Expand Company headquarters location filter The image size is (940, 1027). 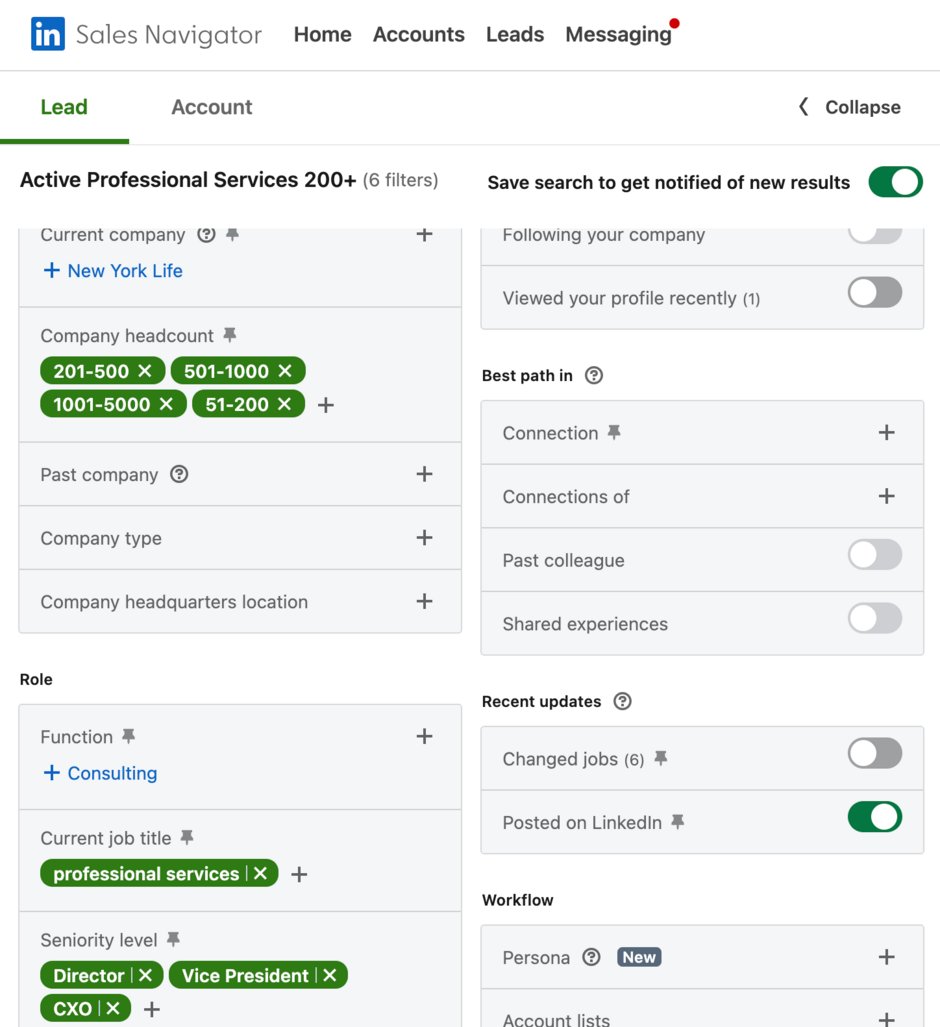(424, 601)
